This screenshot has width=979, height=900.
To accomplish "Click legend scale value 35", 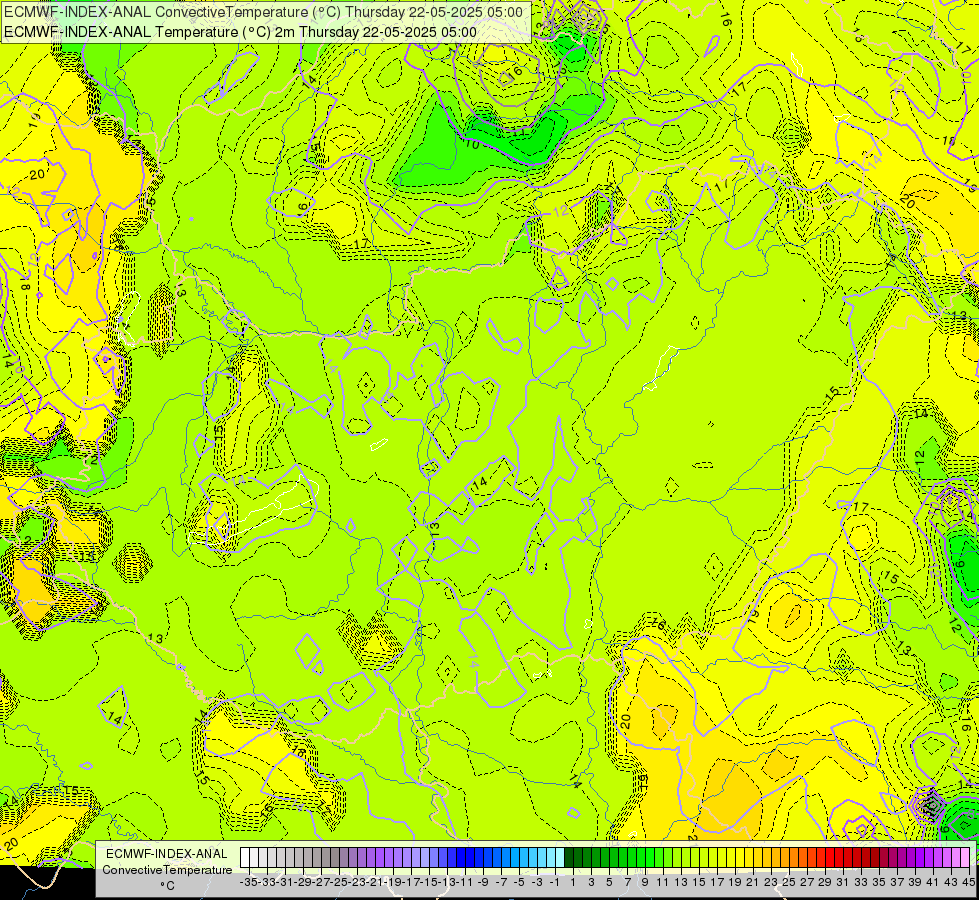I will (878, 883).
